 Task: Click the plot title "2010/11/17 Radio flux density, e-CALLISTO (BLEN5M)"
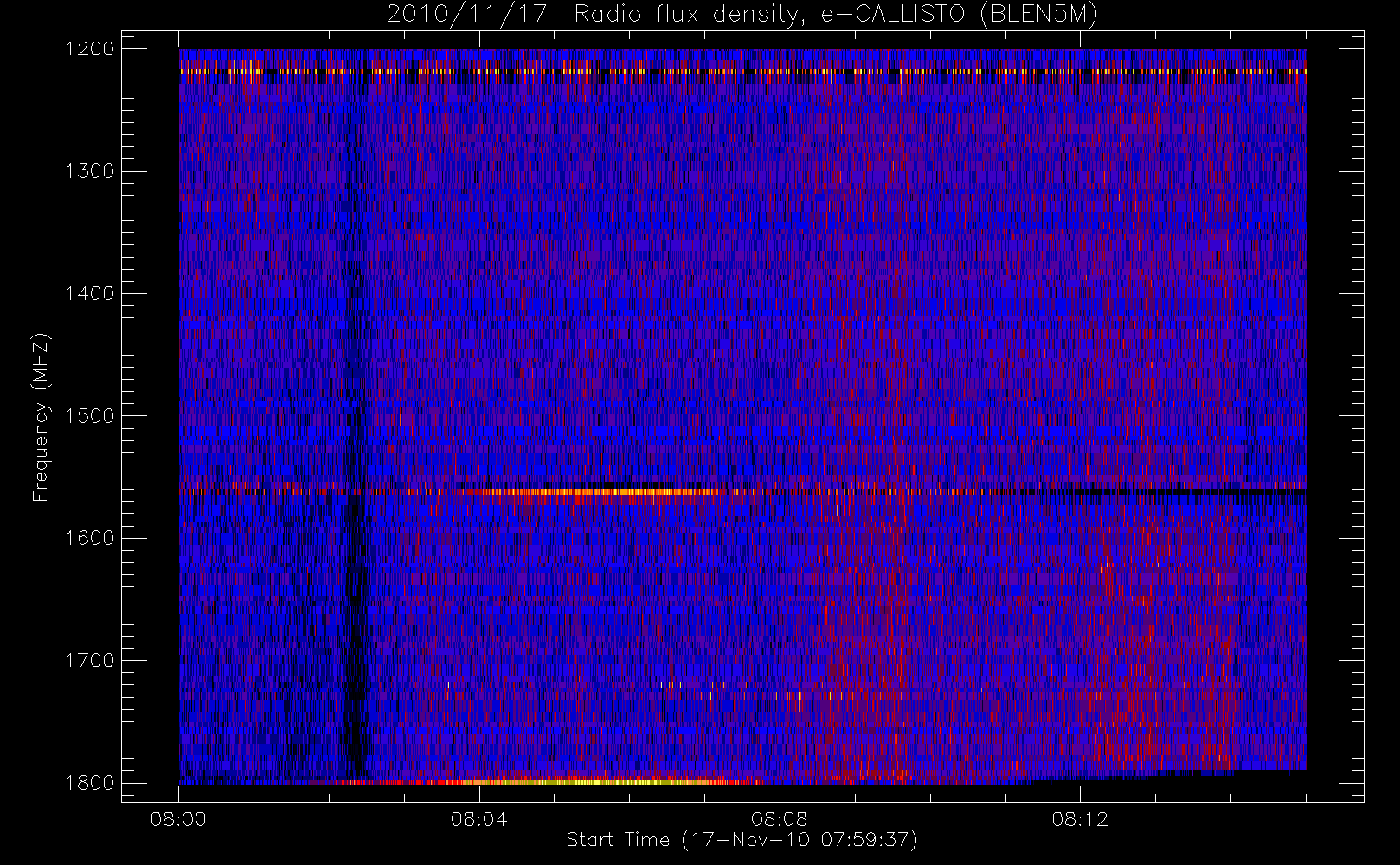pos(742,15)
